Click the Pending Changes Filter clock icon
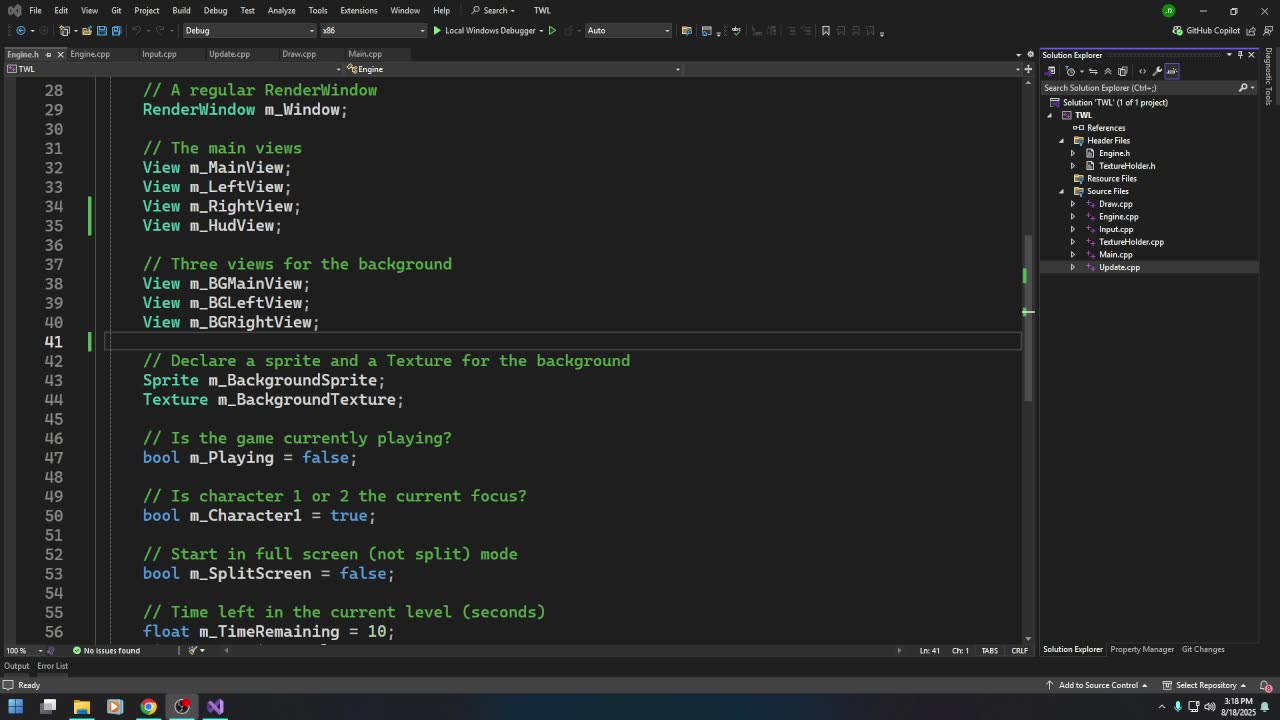1280x720 pixels. coord(1070,71)
